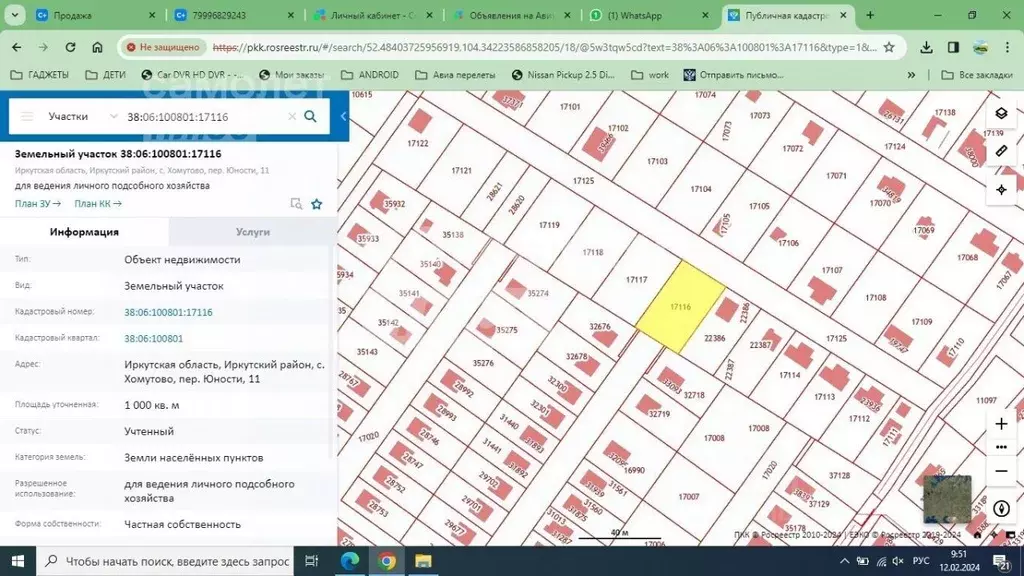Open the ДЕТИ bookmarks folder
The width and height of the screenshot is (1024, 576).
click(106, 75)
